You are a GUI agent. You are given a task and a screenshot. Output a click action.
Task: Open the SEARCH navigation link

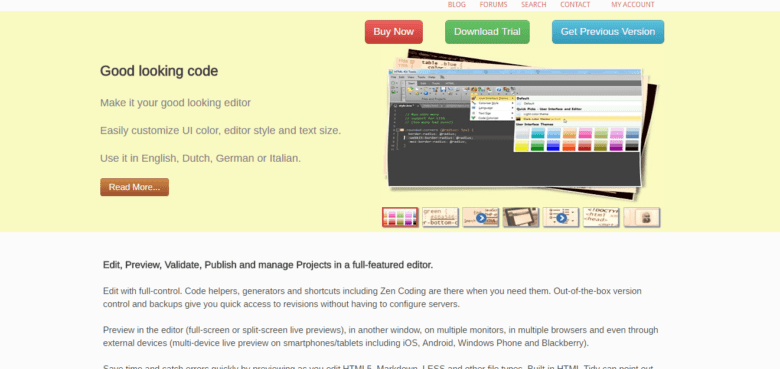click(x=533, y=4)
